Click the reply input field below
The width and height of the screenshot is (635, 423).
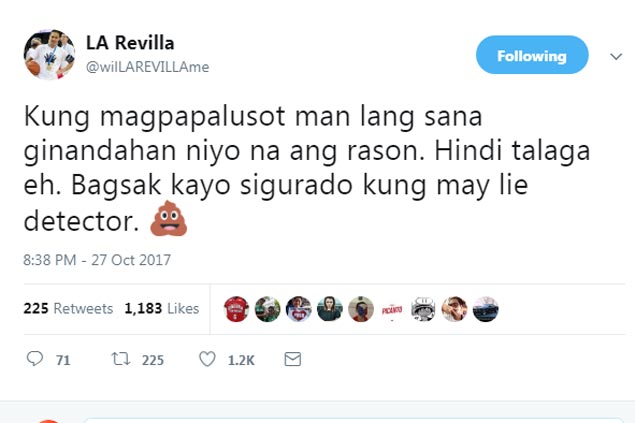352,420
